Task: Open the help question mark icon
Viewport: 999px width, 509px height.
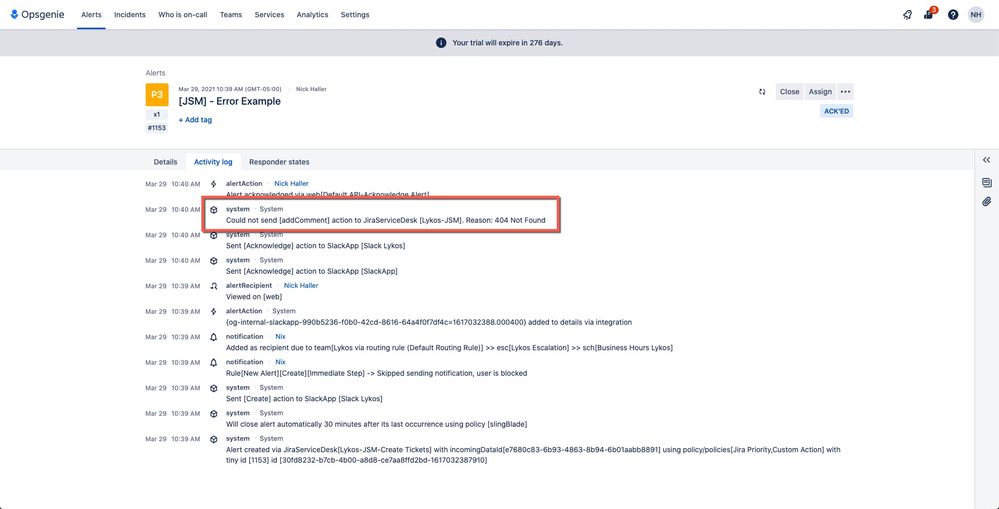Action: coord(952,15)
